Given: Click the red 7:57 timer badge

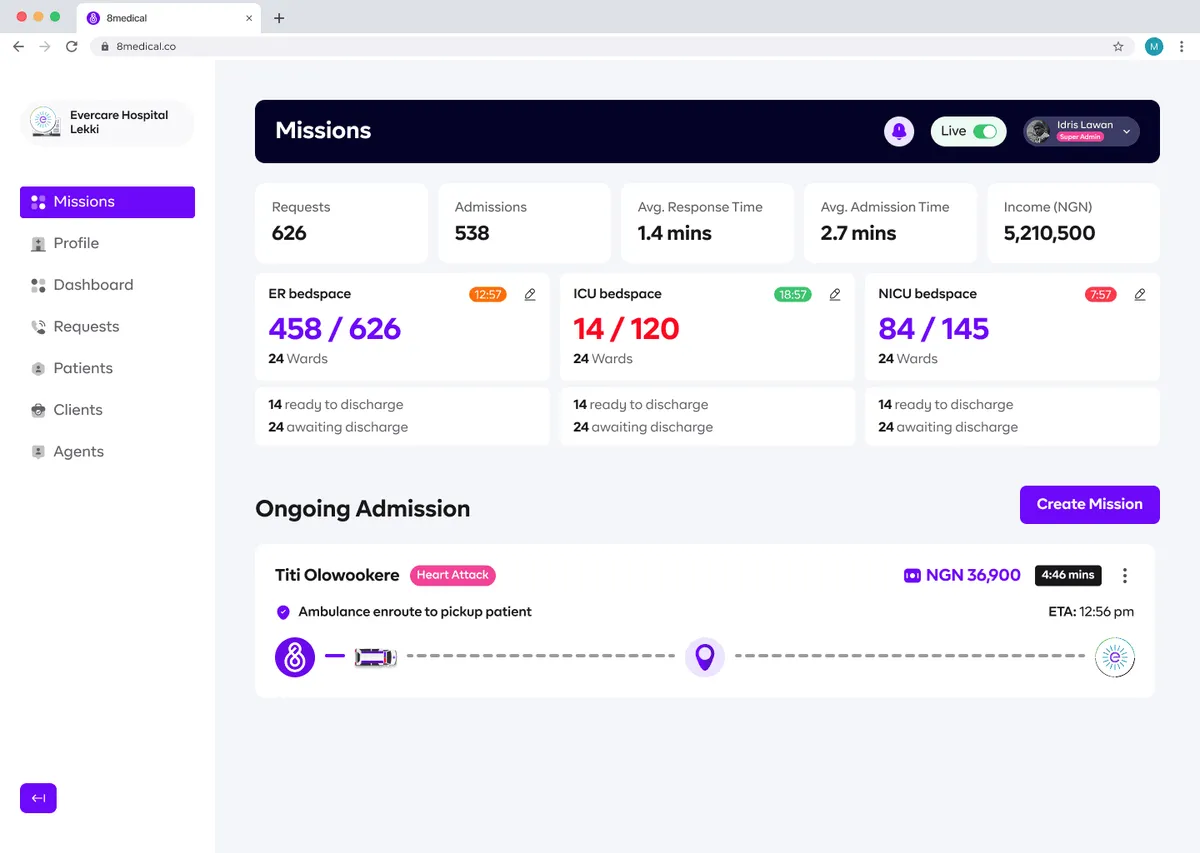Looking at the screenshot, I should click(1101, 295).
